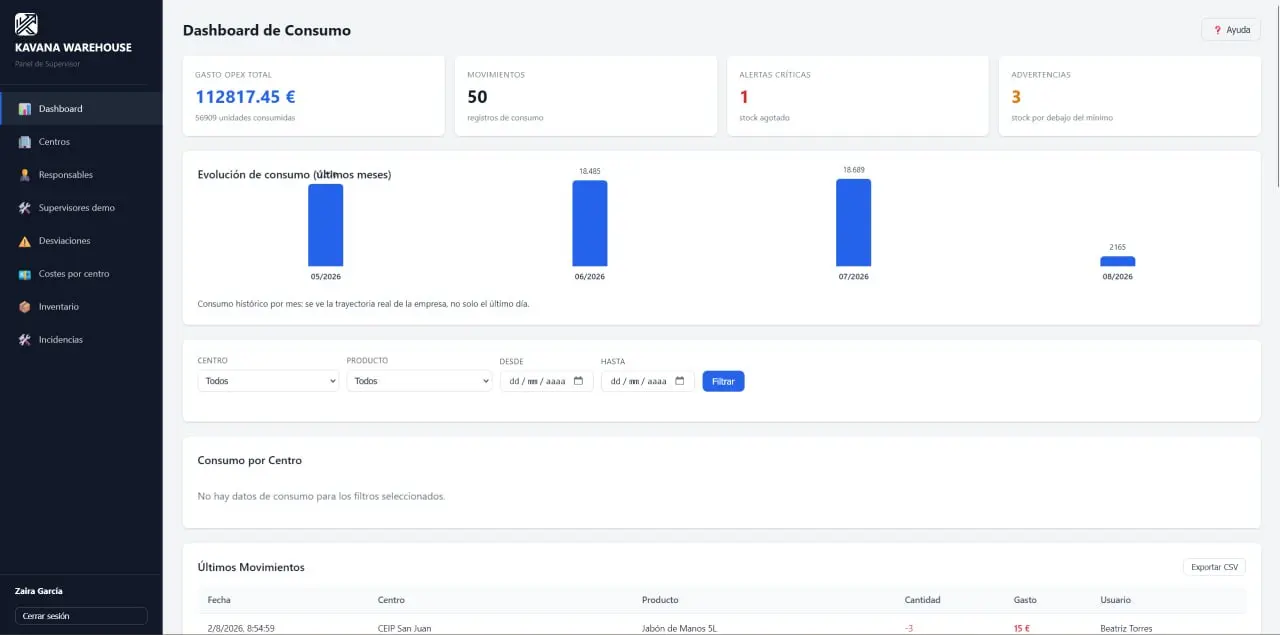This screenshot has width=1280, height=635.
Task: Click the Cerrar sesión button
Action: point(81,616)
